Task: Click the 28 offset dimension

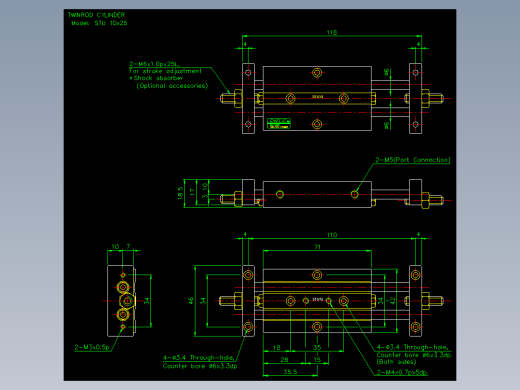Action: click(x=284, y=360)
